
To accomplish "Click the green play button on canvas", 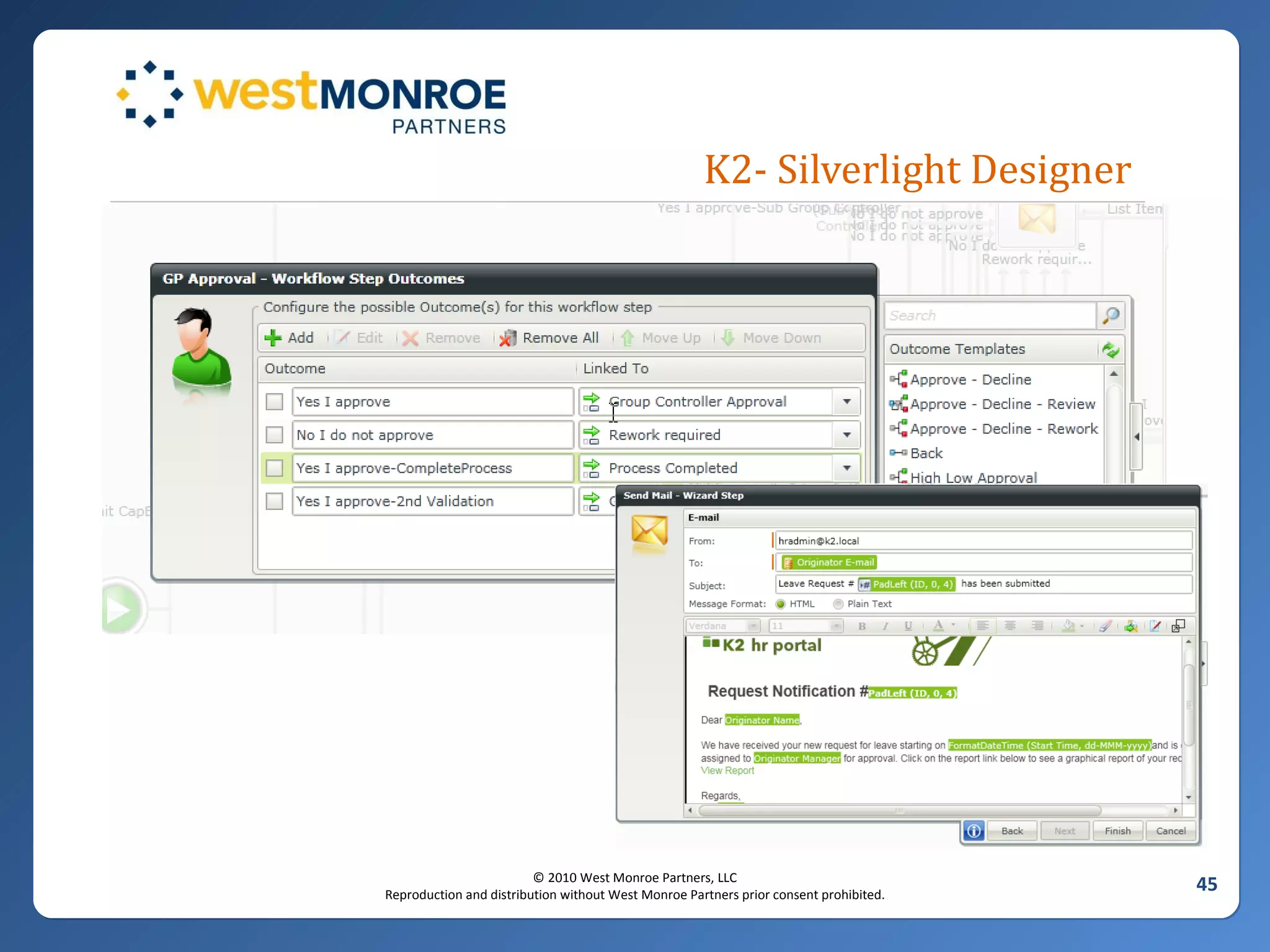I will [x=120, y=609].
